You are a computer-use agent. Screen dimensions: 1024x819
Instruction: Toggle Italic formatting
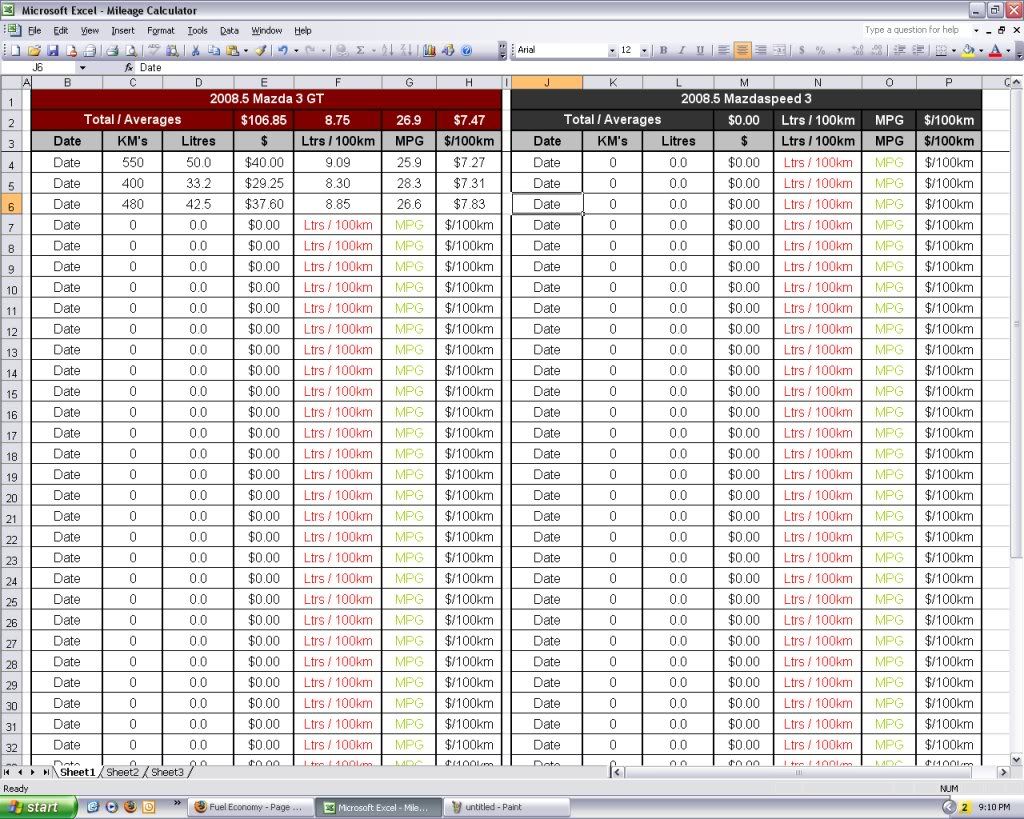(681, 50)
